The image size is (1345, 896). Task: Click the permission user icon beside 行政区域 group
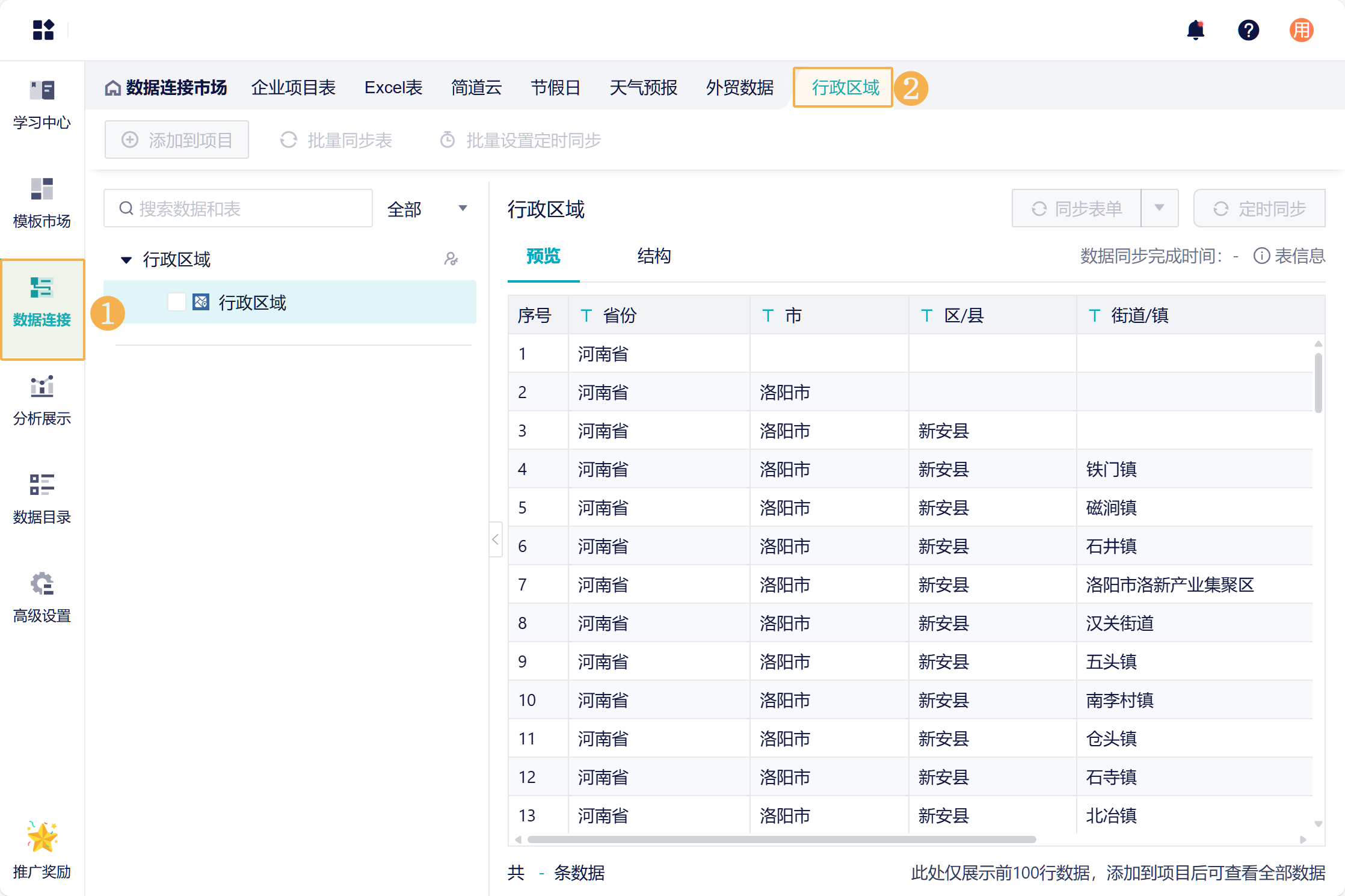pos(451,259)
